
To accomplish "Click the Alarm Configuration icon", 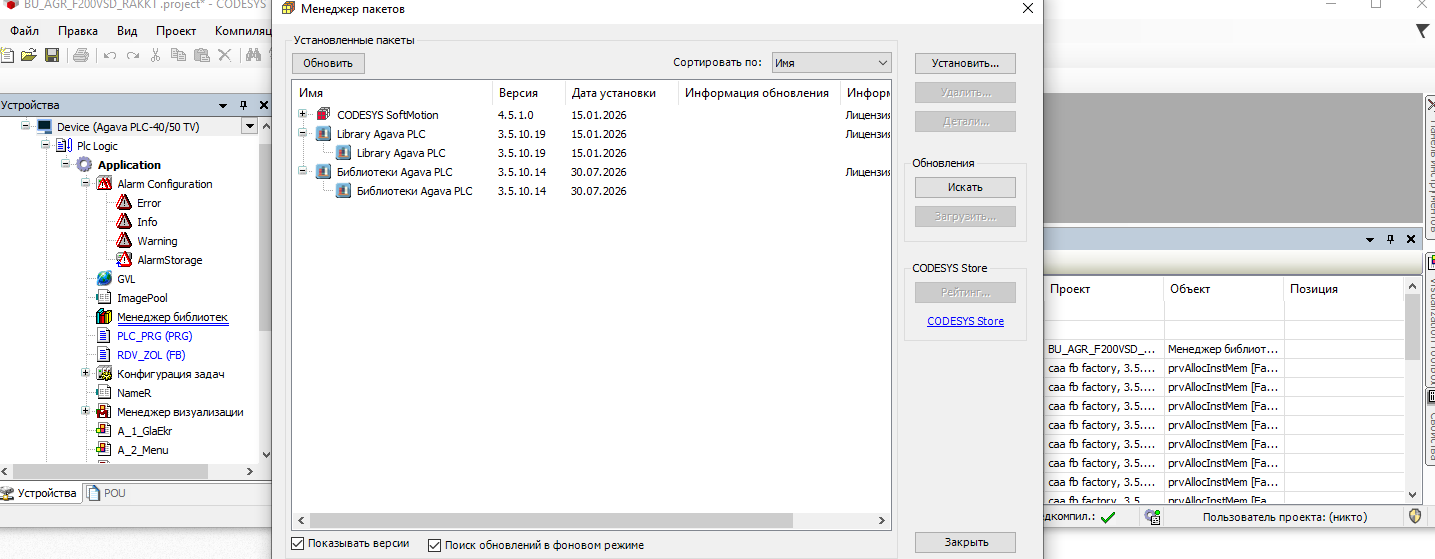I will (104, 184).
